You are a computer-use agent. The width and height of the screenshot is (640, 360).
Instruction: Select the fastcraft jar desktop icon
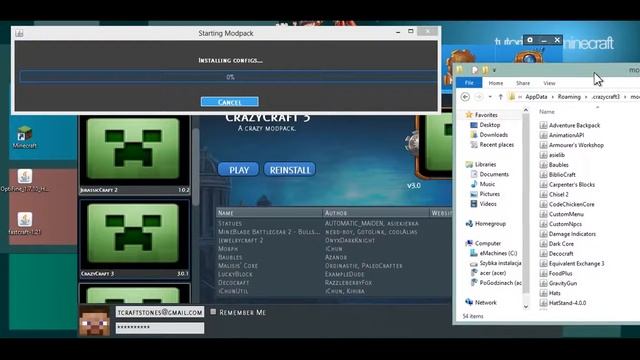pos(24,223)
